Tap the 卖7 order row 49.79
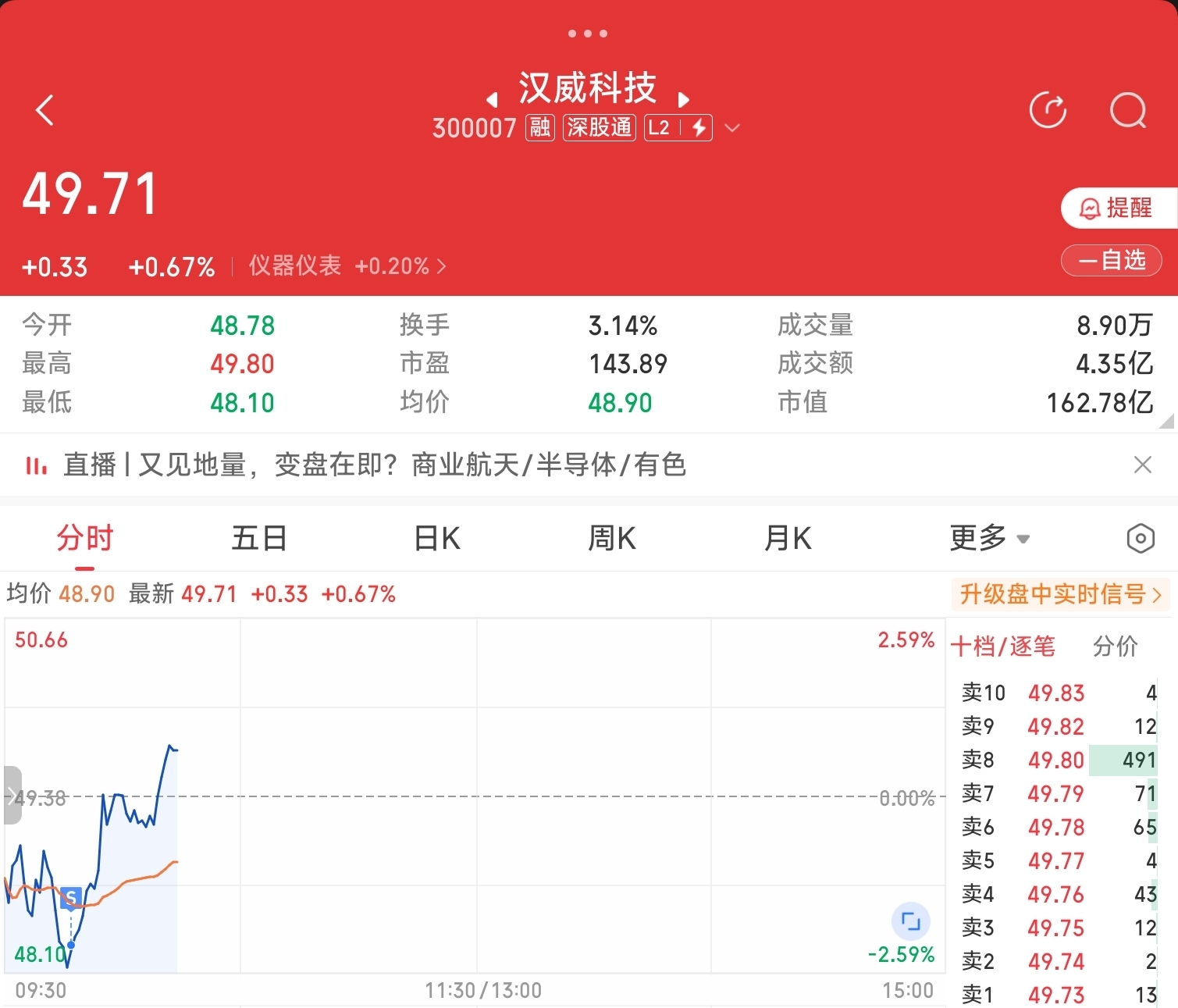Screen dimensions: 1178x1008 pos(1059,793)
